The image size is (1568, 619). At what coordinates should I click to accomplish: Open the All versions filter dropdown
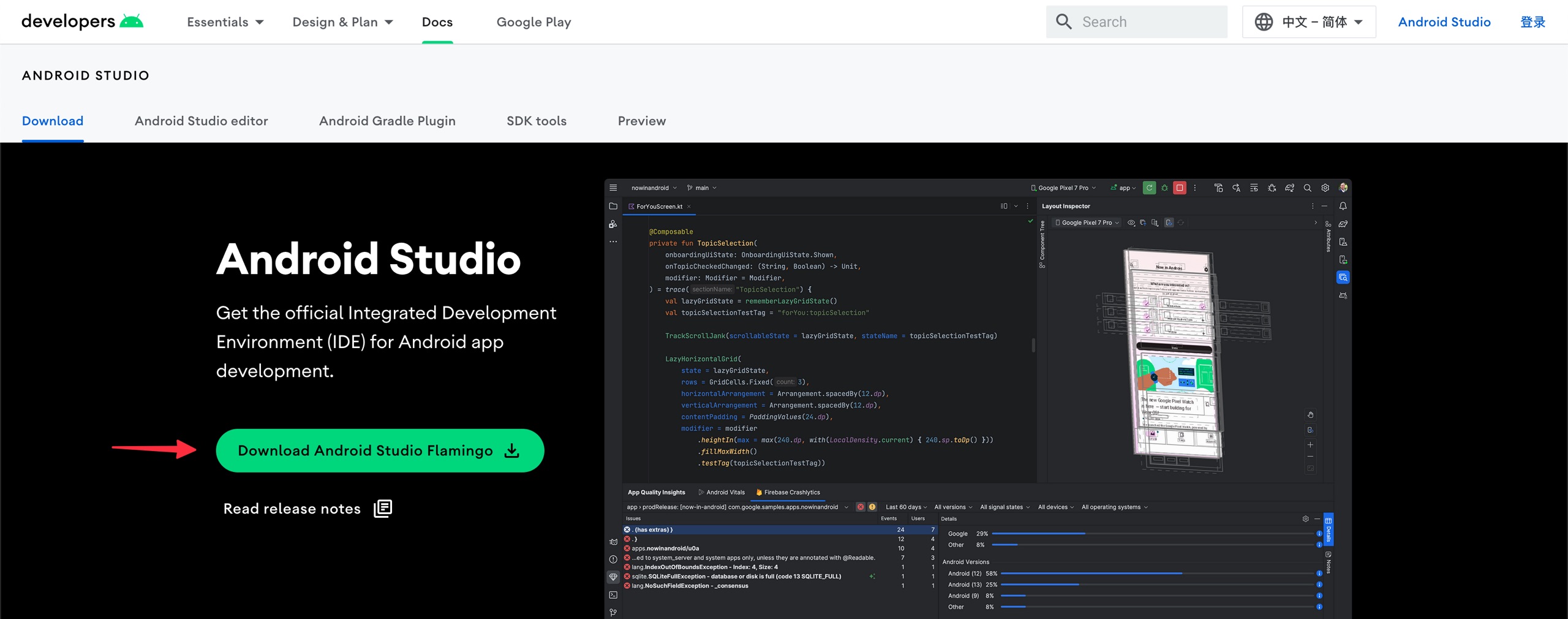tap(953, 507)
